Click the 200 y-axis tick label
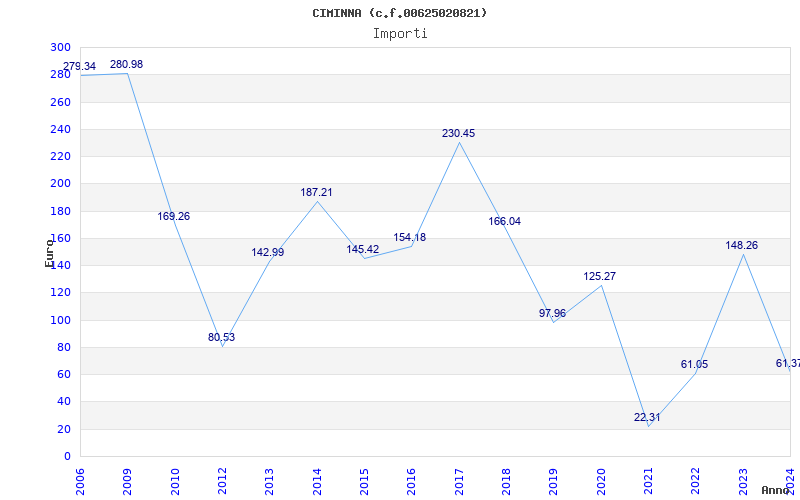This screenshot has height=500, width=800. 61,184
